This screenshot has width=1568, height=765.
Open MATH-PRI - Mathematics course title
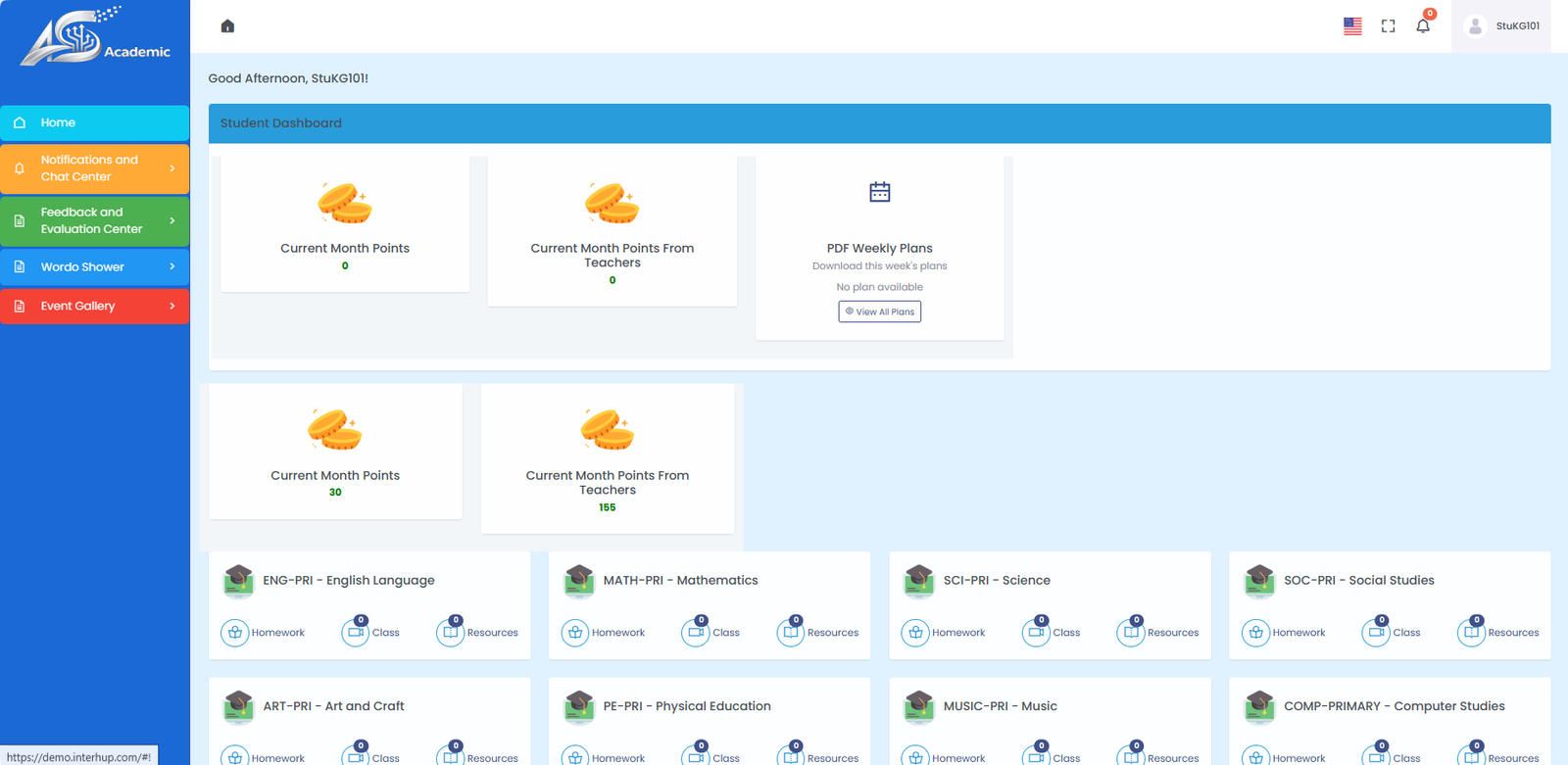(x=681, y=580)
